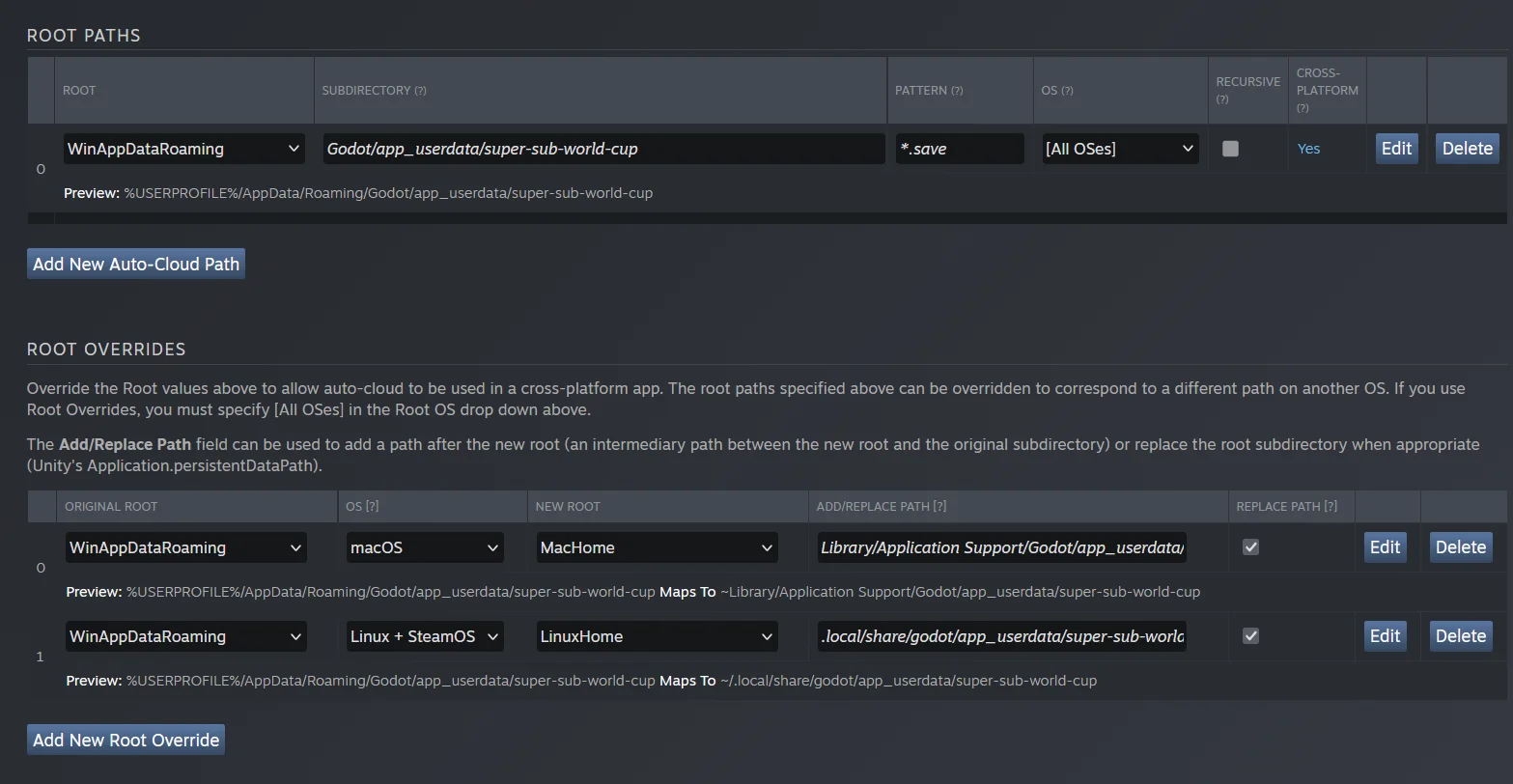The height and width of the screenshot is (784, 1513).
Task: Open Original Root dropdown in Linux override row
Action: pyautogui.click(x=186, y=636)
